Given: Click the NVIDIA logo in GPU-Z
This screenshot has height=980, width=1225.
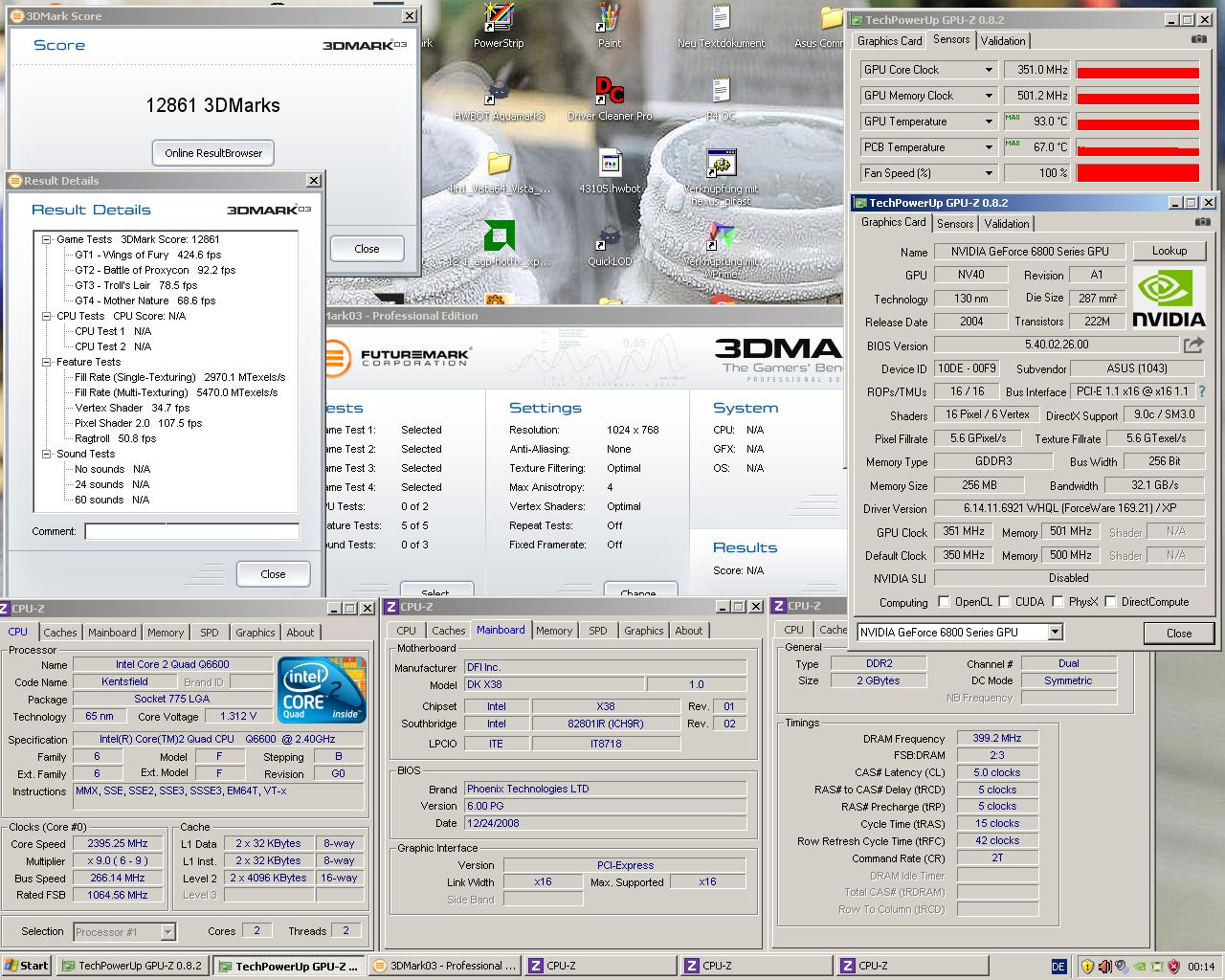Looking at the screenshot, I should point(1167,297).
